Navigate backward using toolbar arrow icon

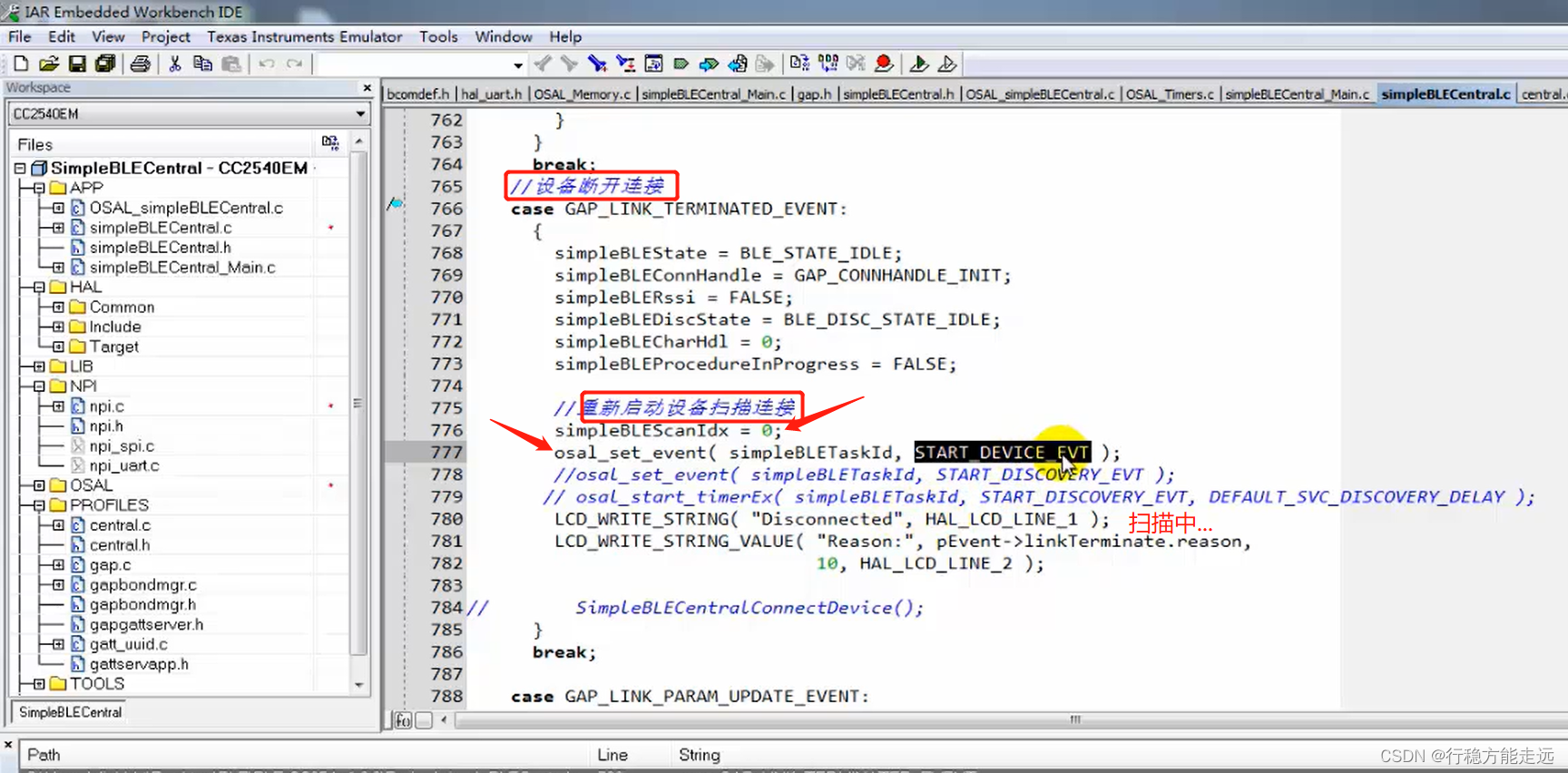click(738, 64)
